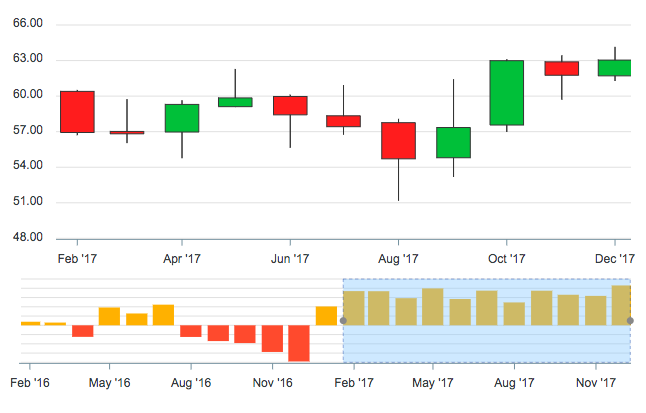Click the Aug '16 navigator axis label
Image resolution: width=646 pixels, height=413 pixels.
click(191, 383)
